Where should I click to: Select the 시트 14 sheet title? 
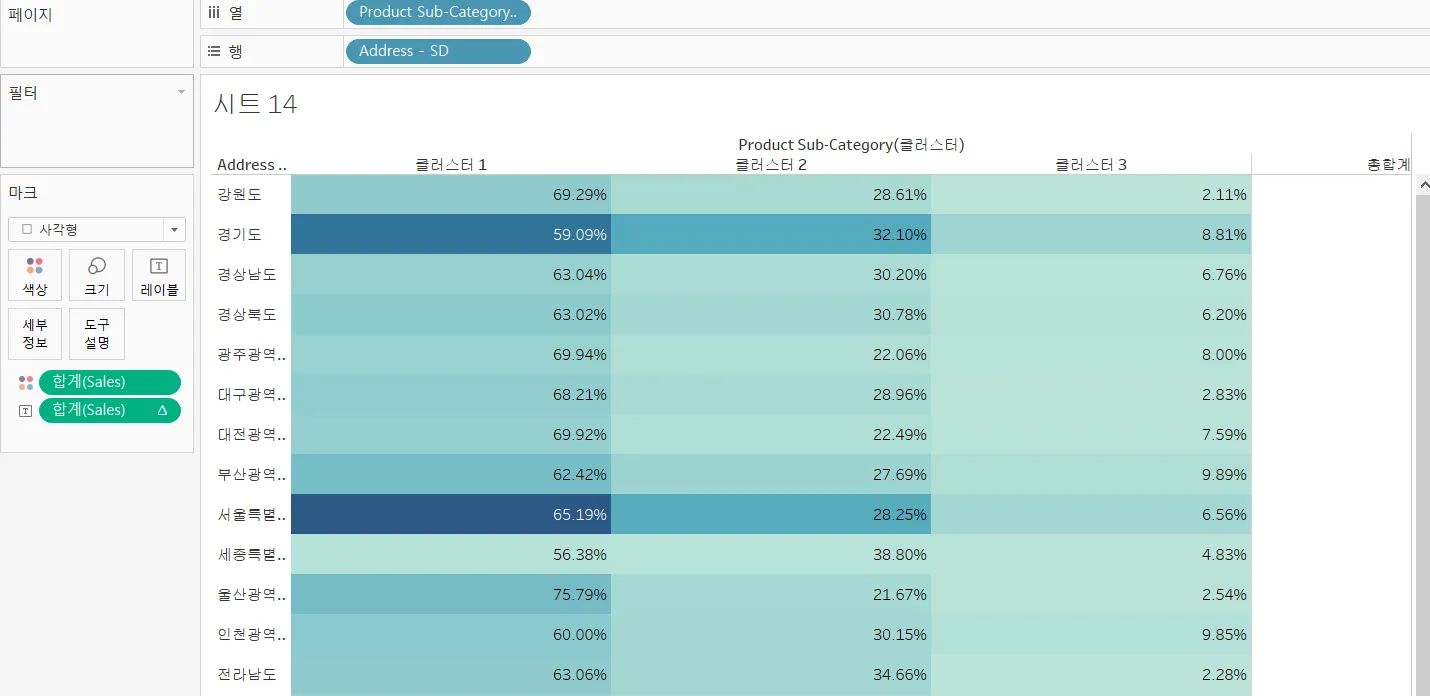(256, 104)
